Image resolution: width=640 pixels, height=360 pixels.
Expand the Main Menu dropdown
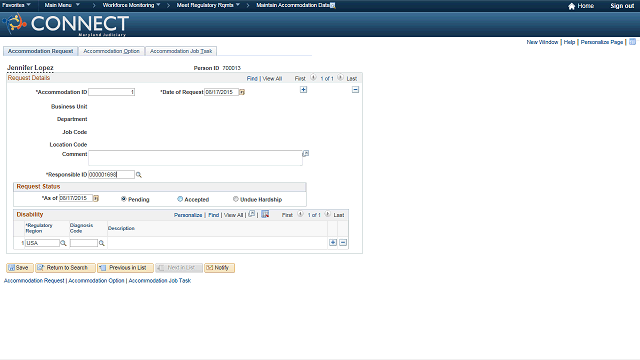tap(62, 5)
